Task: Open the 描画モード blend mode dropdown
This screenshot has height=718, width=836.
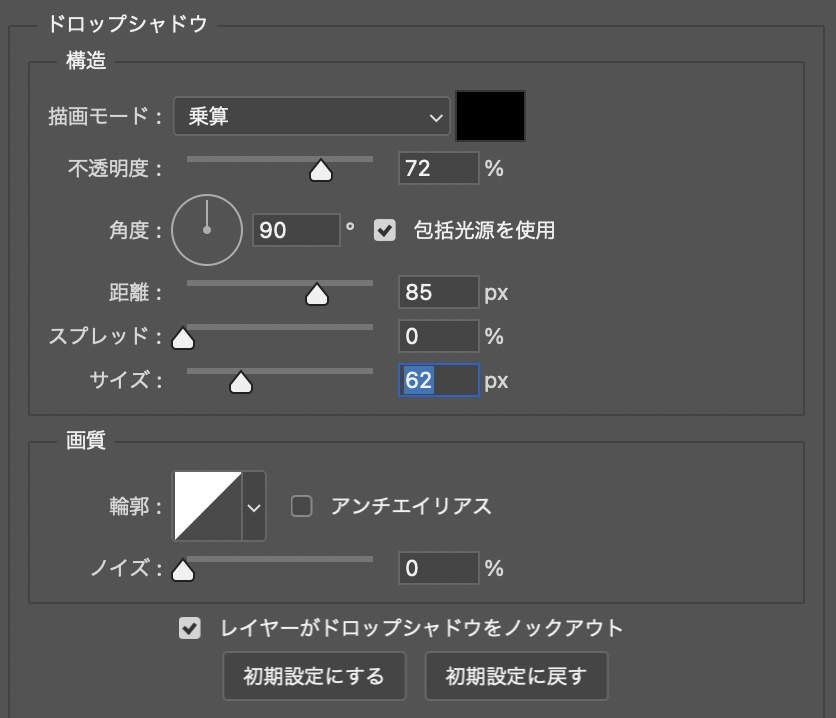Action: click(311, 117)
